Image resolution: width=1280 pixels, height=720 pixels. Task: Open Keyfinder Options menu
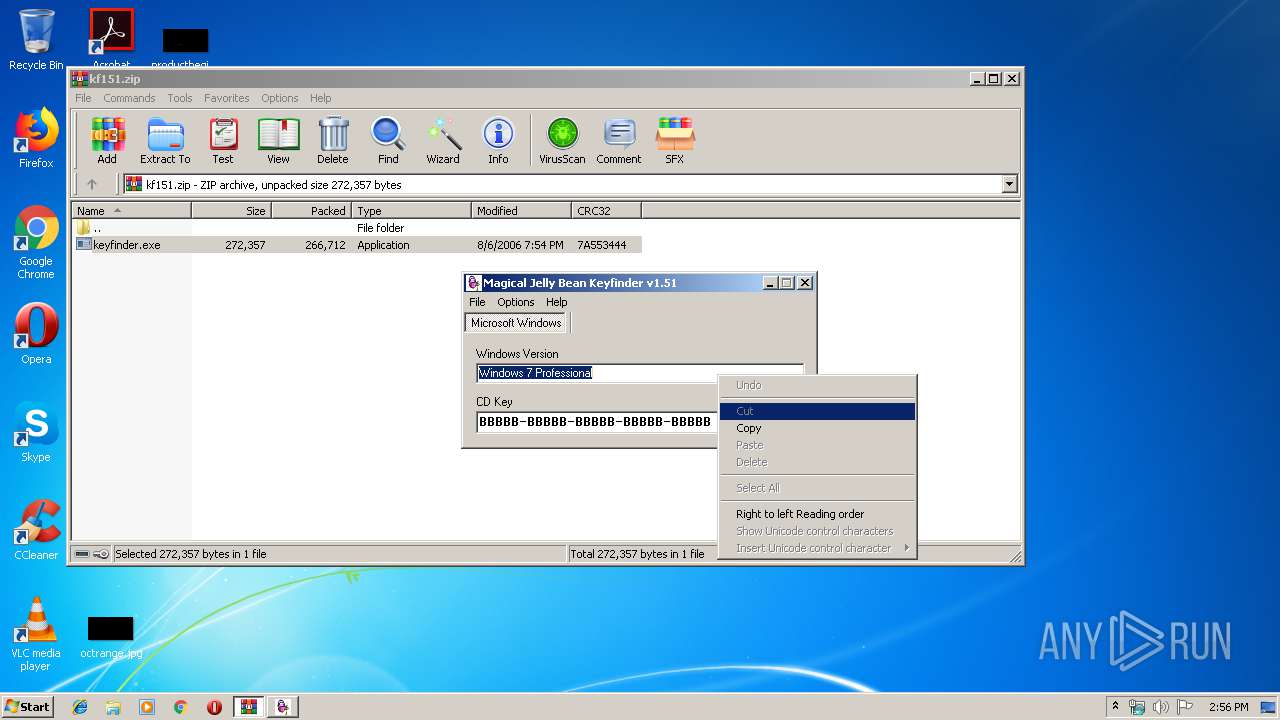[516, 302]
